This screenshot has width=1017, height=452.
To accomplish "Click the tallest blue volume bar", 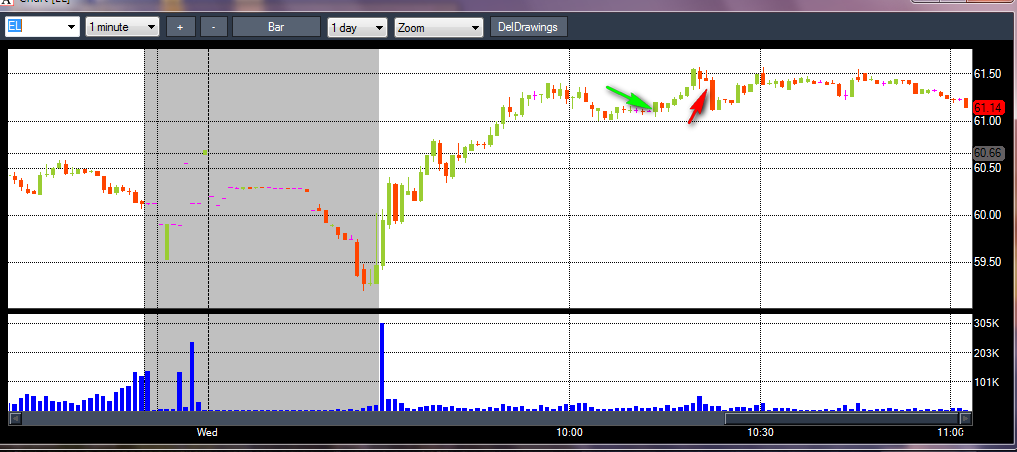I will (x=382, y=366).
